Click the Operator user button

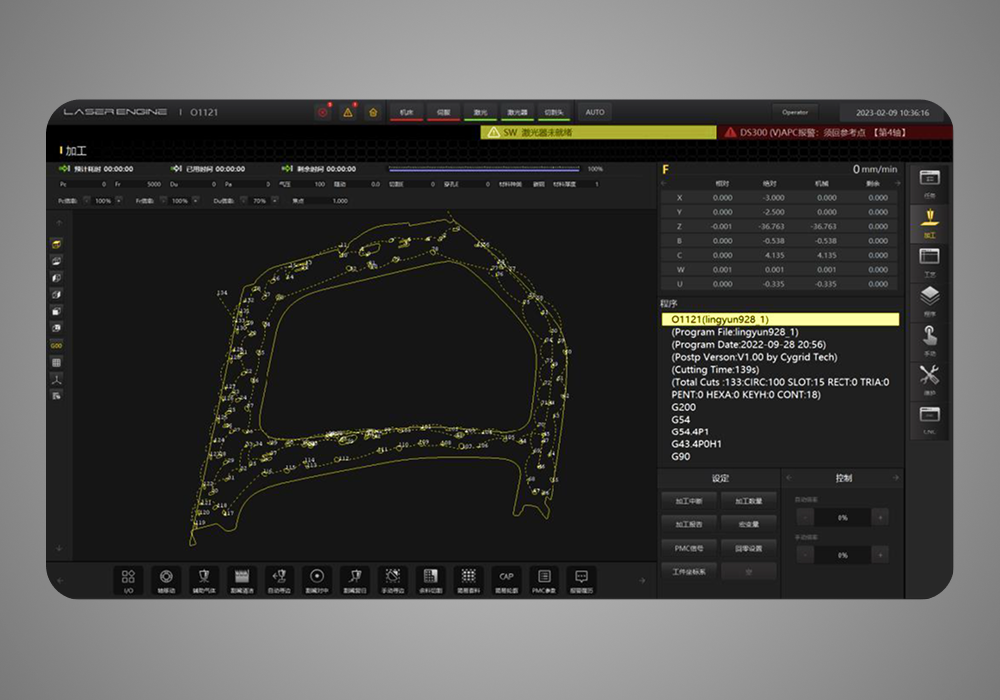795,112
